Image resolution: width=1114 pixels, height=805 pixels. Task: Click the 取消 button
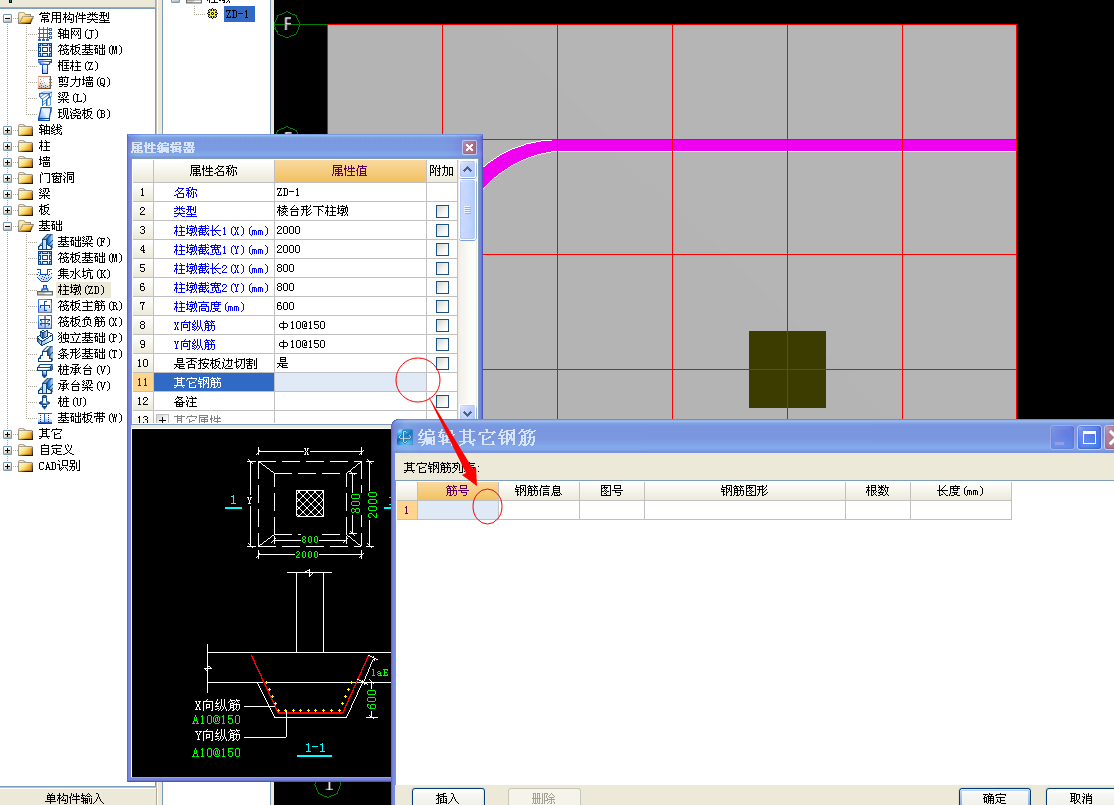(x=1081, y=798)
